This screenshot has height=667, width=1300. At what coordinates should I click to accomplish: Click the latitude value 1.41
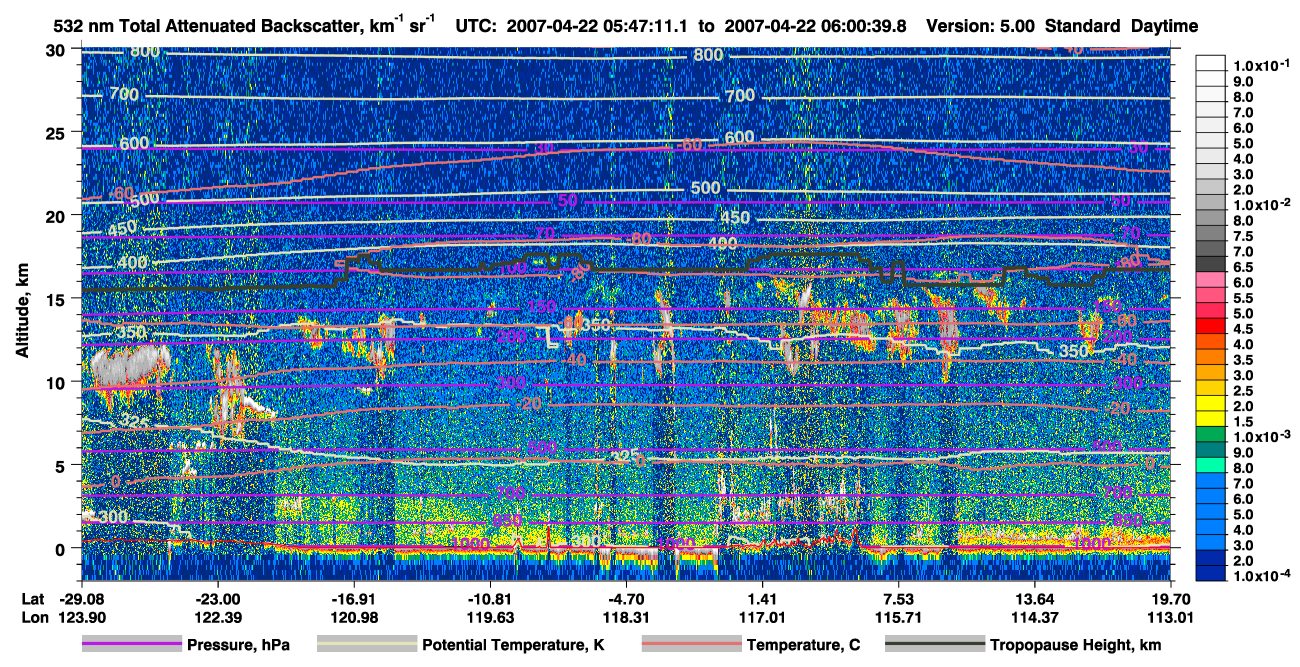(763, 600)
